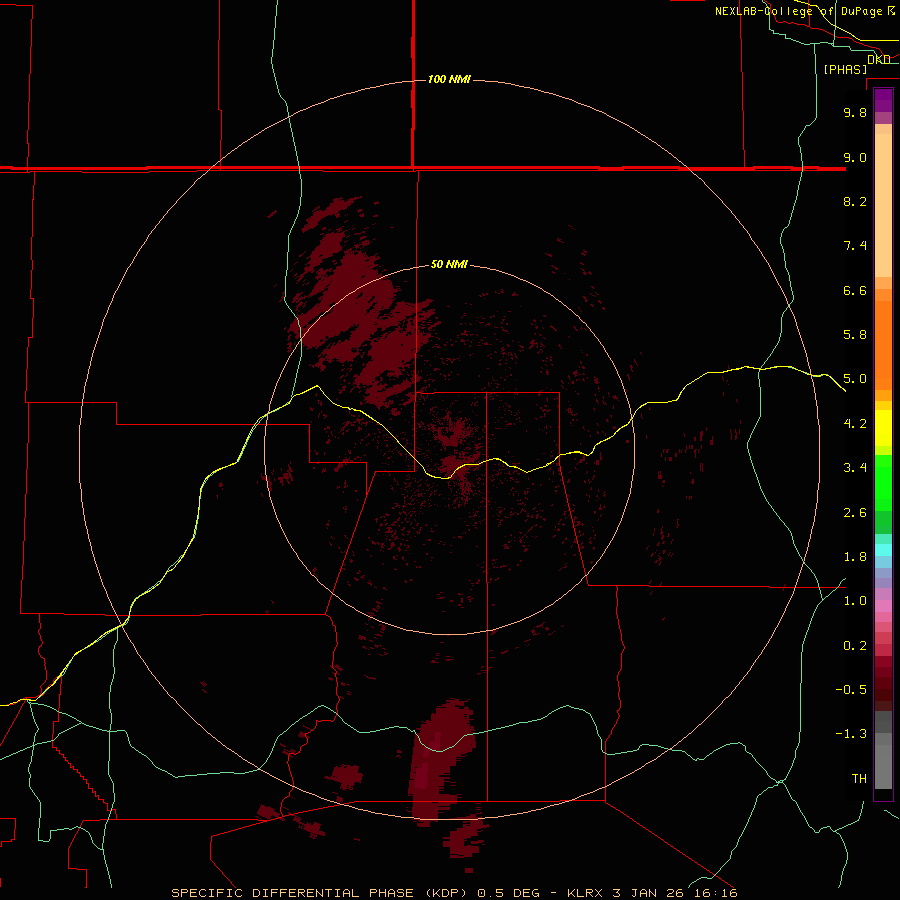Image resolution: width=900 pixels, height=900 pixels.
Task: Click the [PHAS] legend header
Action: click(x=845, y=69)
